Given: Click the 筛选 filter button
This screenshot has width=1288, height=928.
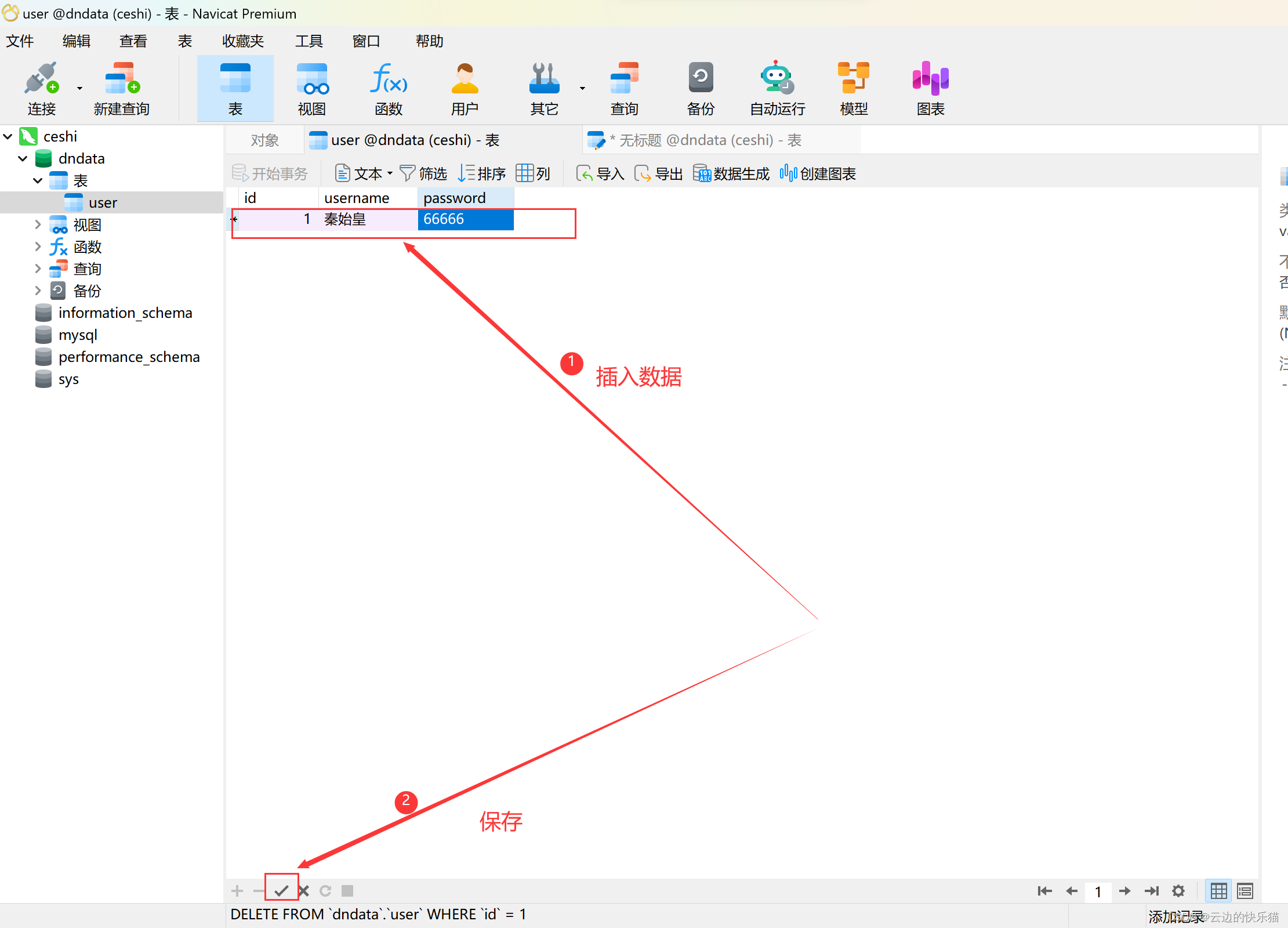Looking at the screenshot, I should coord(423,173).
